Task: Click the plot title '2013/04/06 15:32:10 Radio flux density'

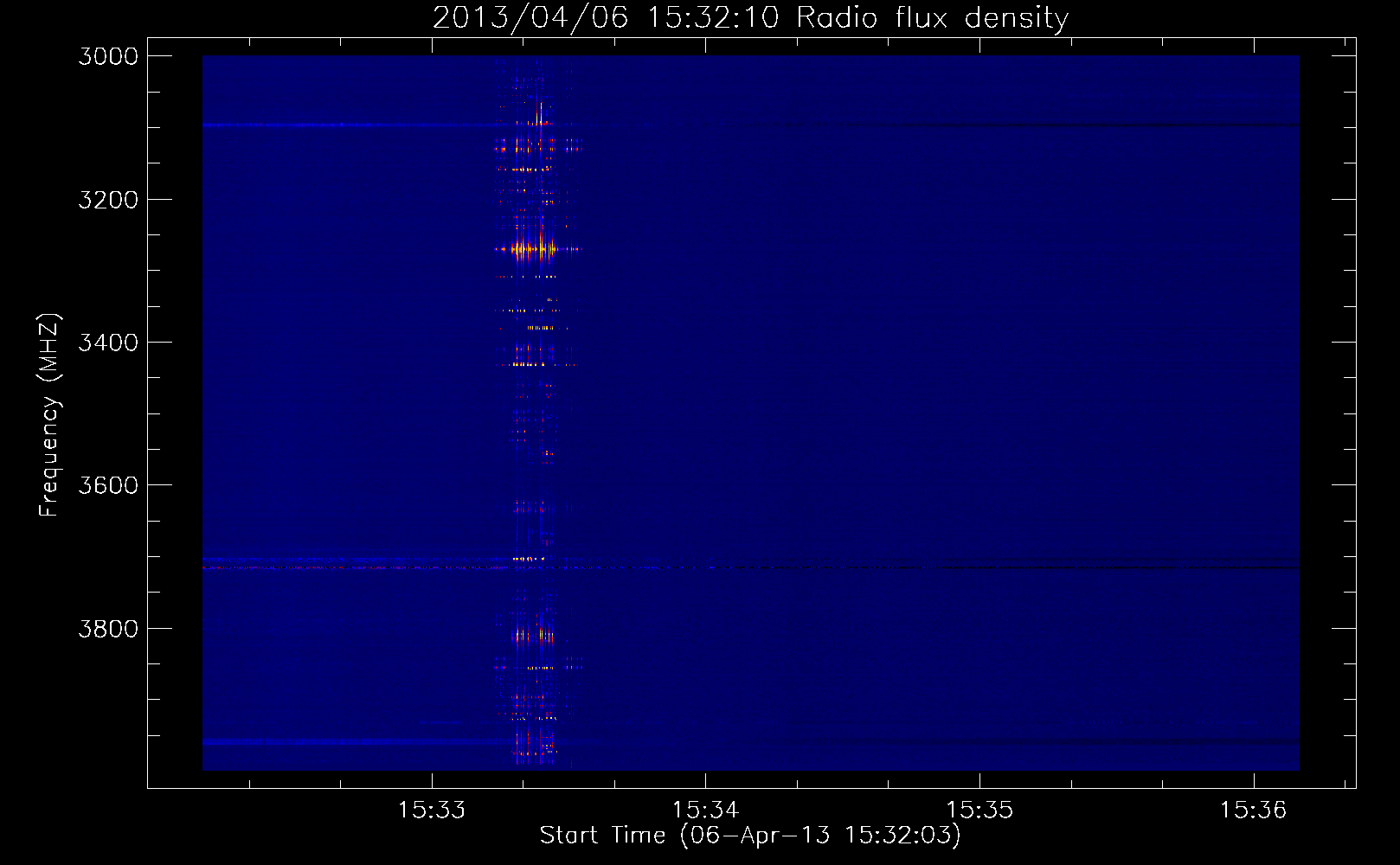Action: point(750,17)
